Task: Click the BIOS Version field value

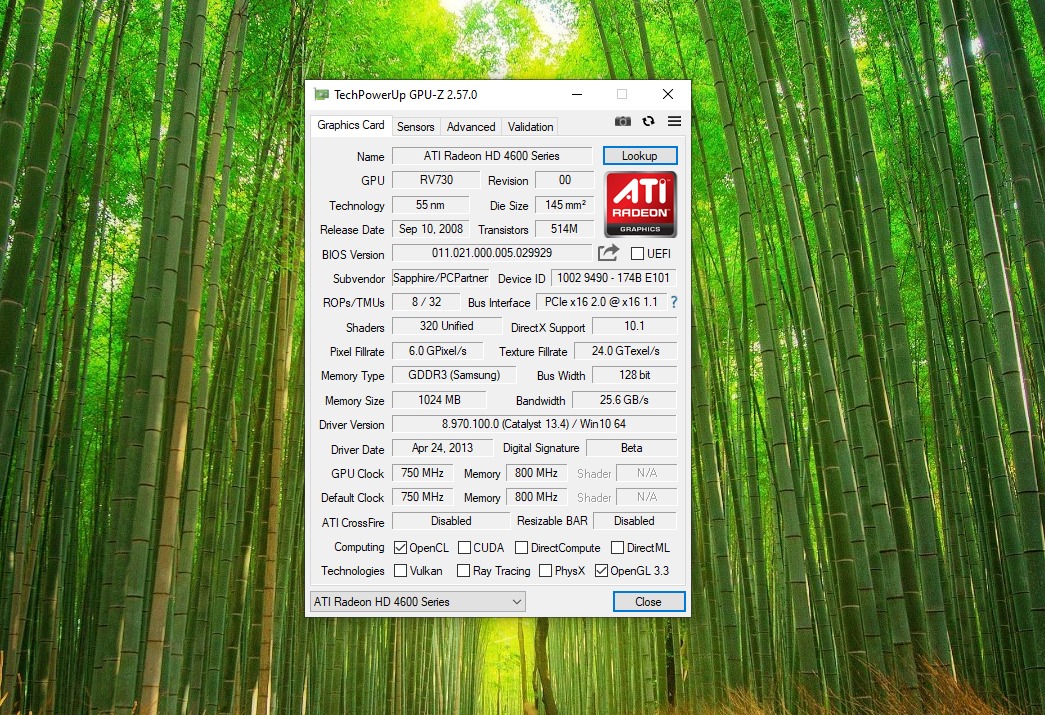Action: coord(492,253)
